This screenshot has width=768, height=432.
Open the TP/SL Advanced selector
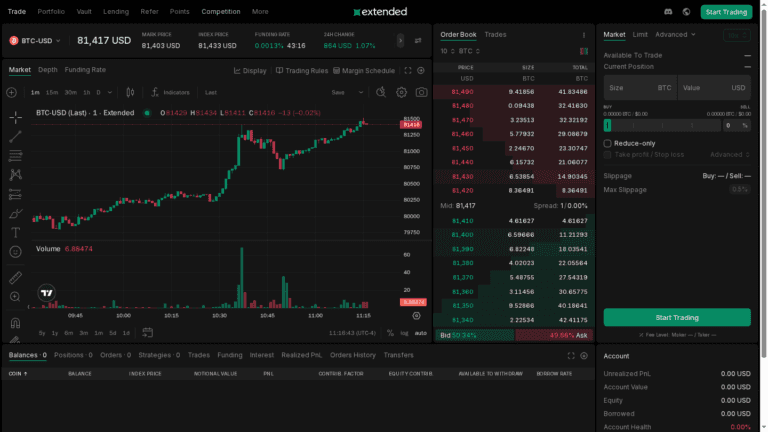tap(730, 155)
